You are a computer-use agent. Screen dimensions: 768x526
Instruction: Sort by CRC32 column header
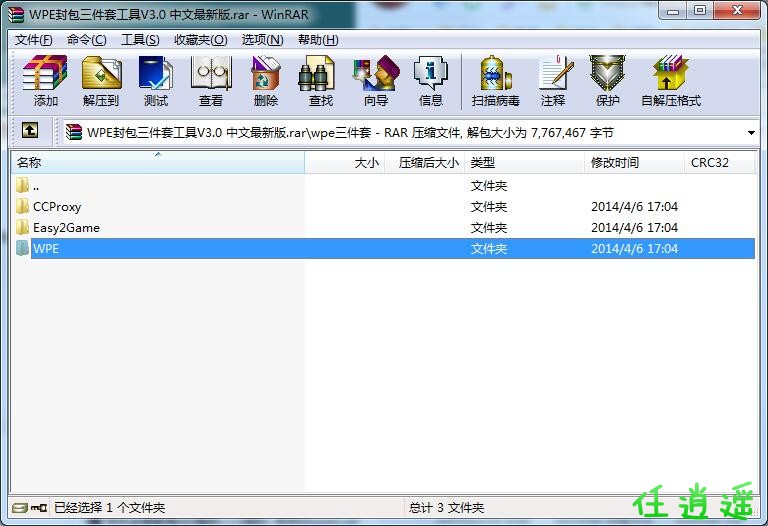tap(720, 163)
